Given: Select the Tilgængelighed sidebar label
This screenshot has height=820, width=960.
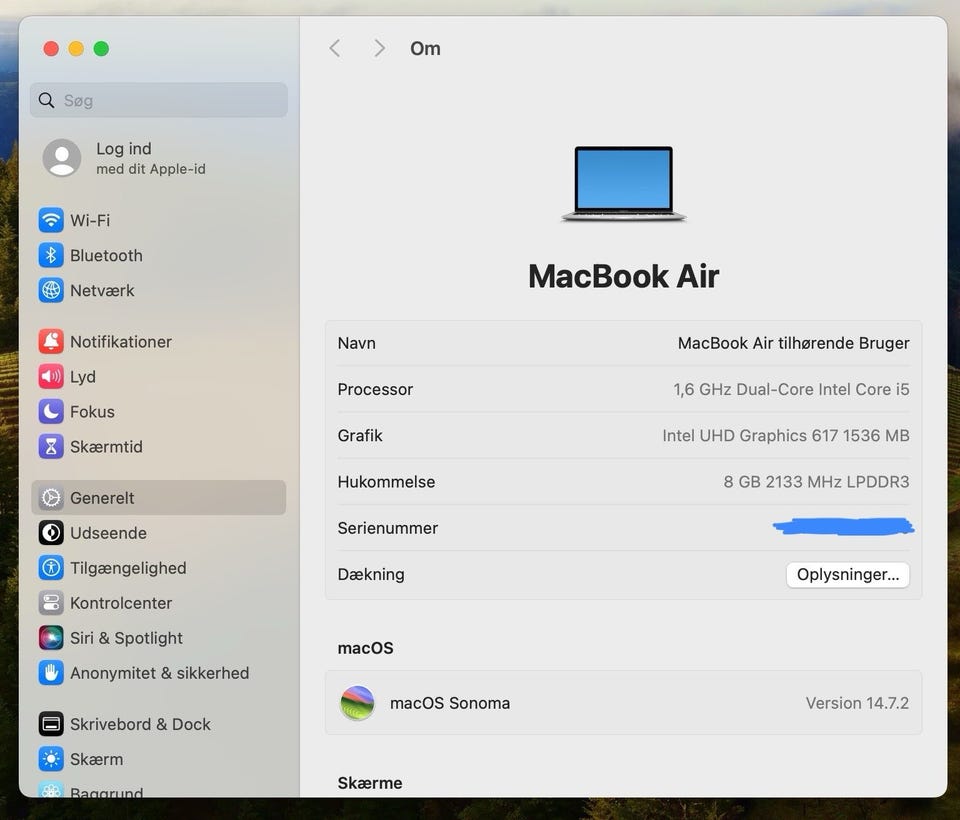Looking at the screenshot, I should tap(128, 568).
